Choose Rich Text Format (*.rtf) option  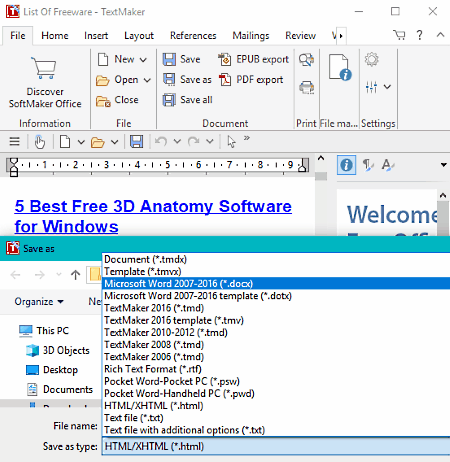[276, 369]
